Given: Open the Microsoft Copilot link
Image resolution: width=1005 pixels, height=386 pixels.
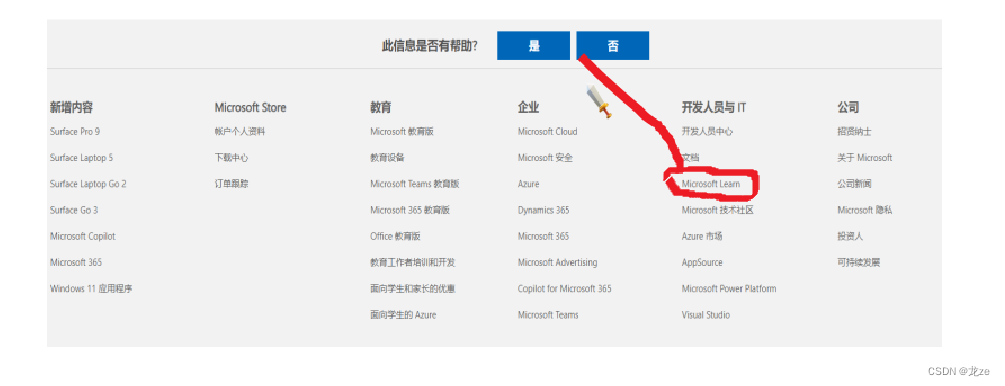Looking at the screenshot, I should [83, 237].
